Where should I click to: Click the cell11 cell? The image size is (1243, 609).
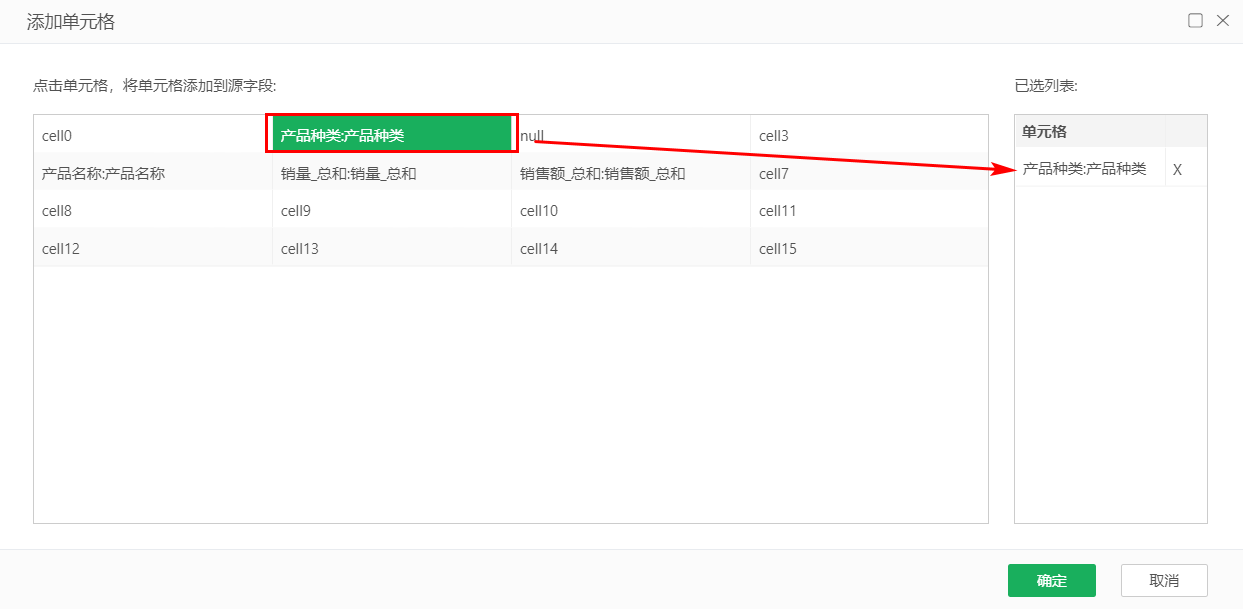click(868, 211)
